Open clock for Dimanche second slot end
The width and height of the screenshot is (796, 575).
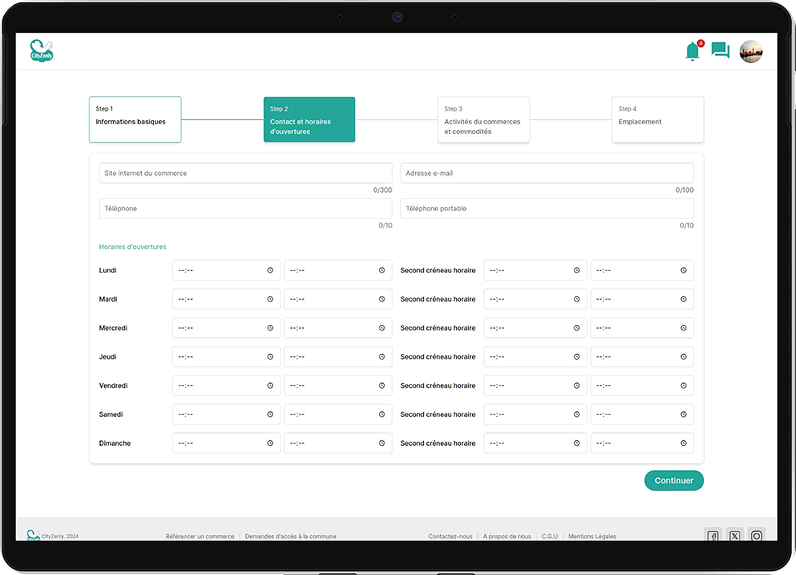[684, 444]
